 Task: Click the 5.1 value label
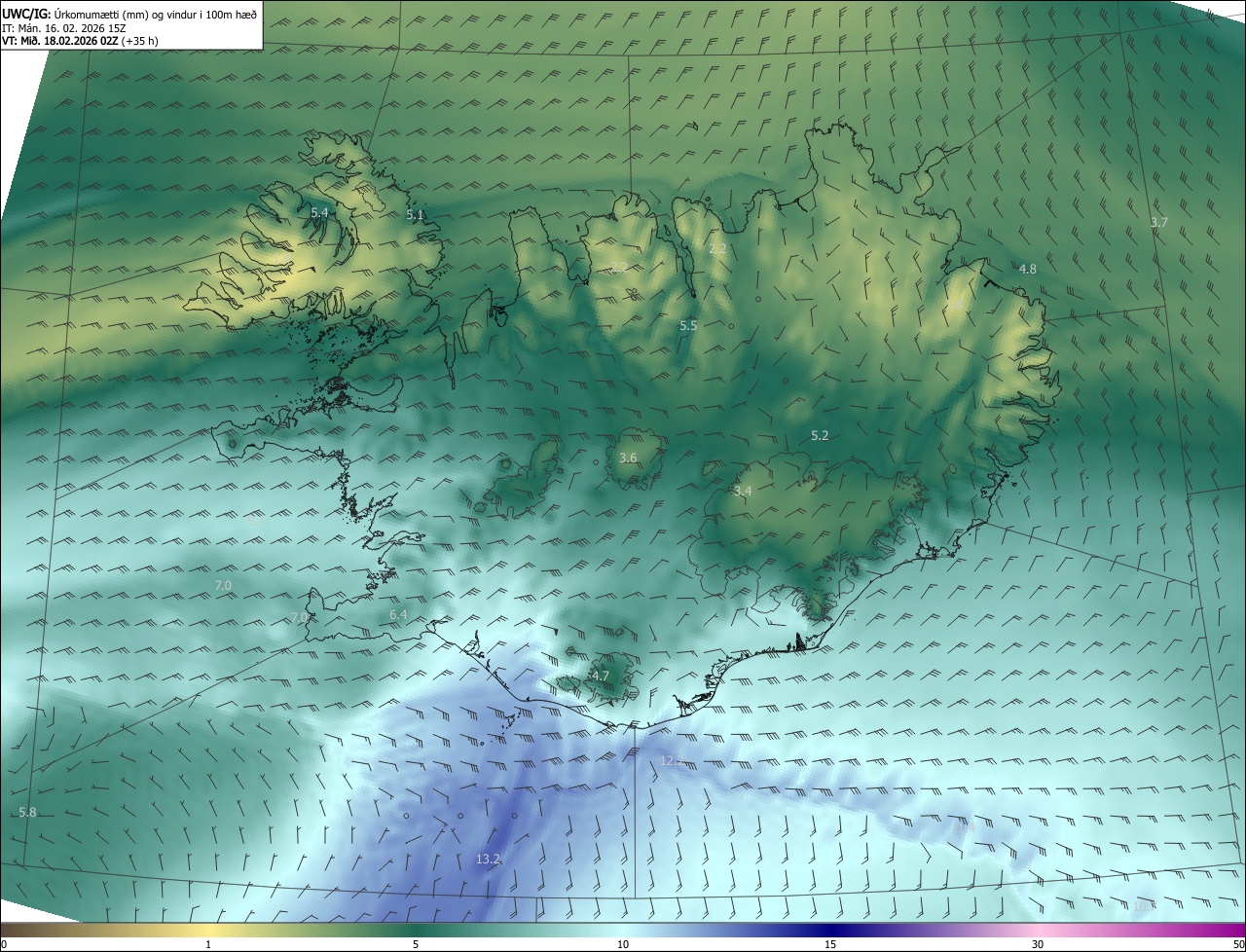[x=415, y=214]
